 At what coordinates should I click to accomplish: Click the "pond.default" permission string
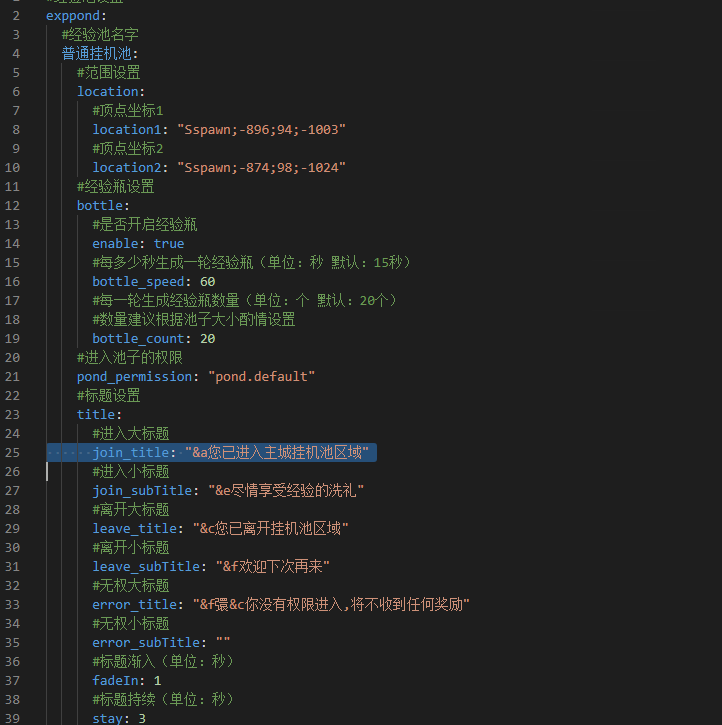(x=261, y=377)
